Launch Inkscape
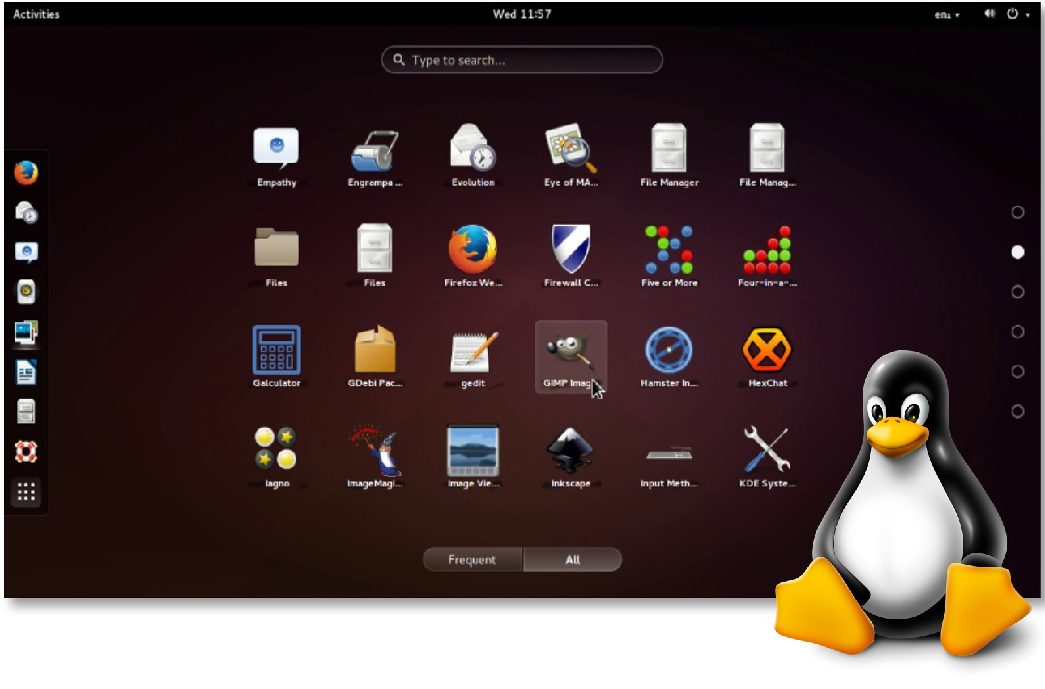This screenshot has width=1045, height=689. [x=570, y=452]
